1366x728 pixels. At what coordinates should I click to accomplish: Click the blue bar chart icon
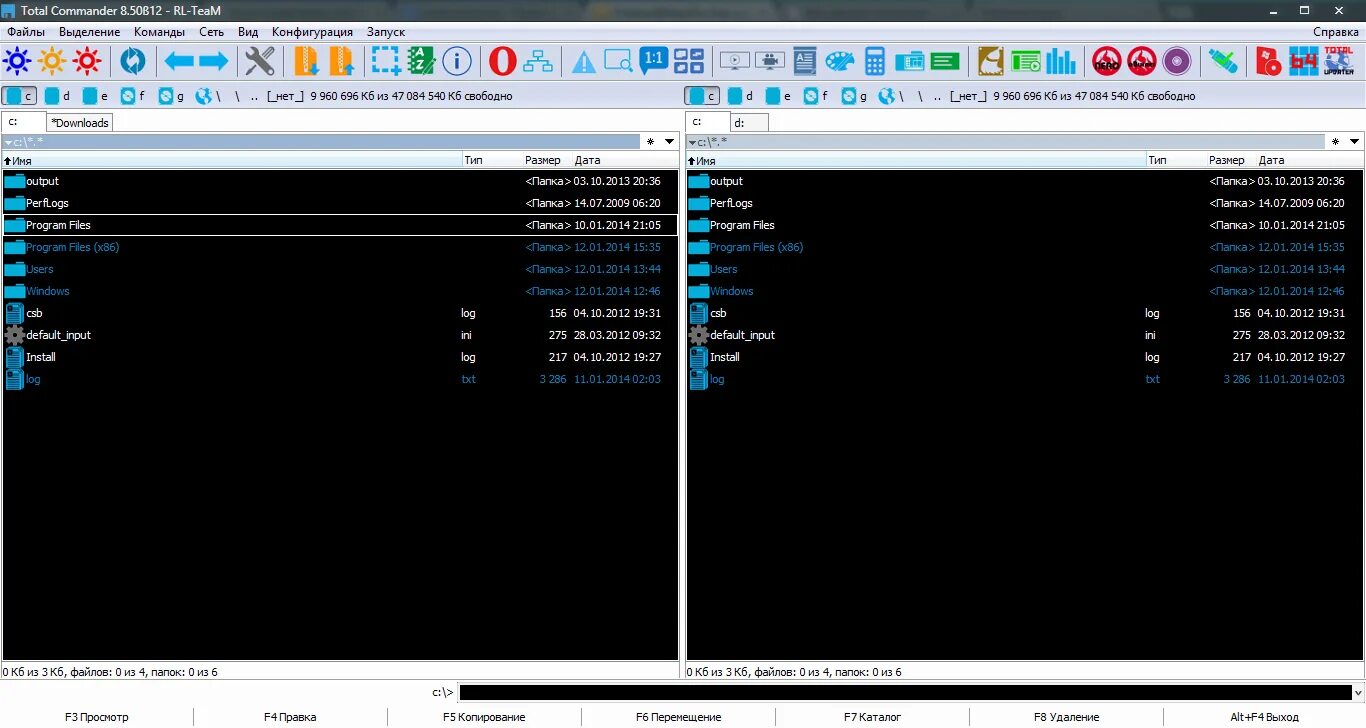click(1061, 62)
